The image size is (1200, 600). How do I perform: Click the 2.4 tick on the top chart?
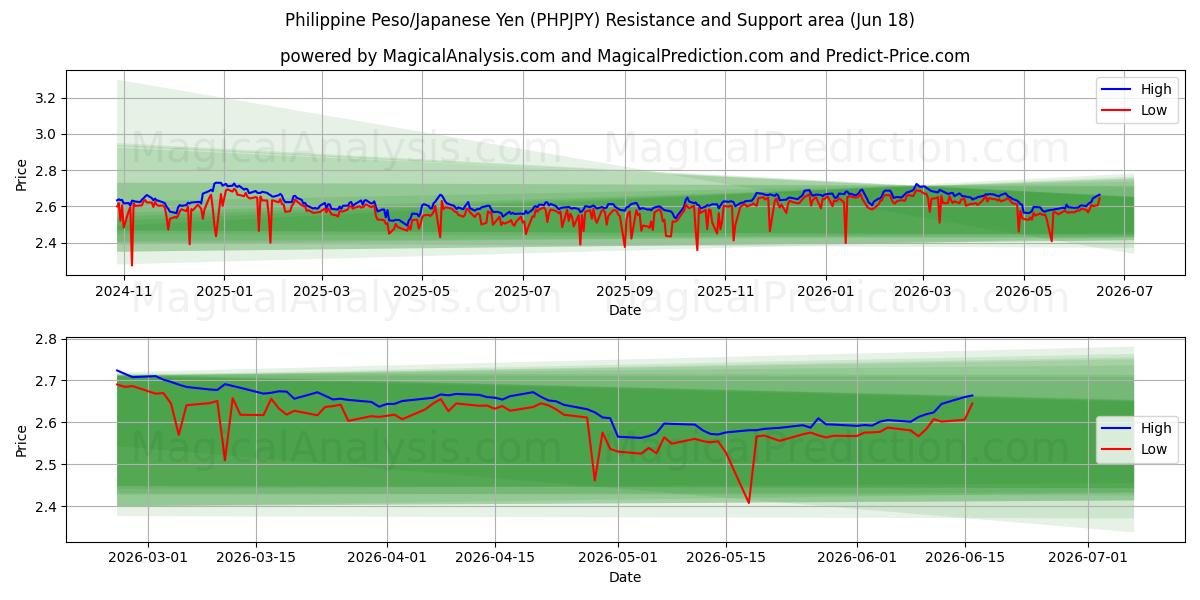(48, 243)
